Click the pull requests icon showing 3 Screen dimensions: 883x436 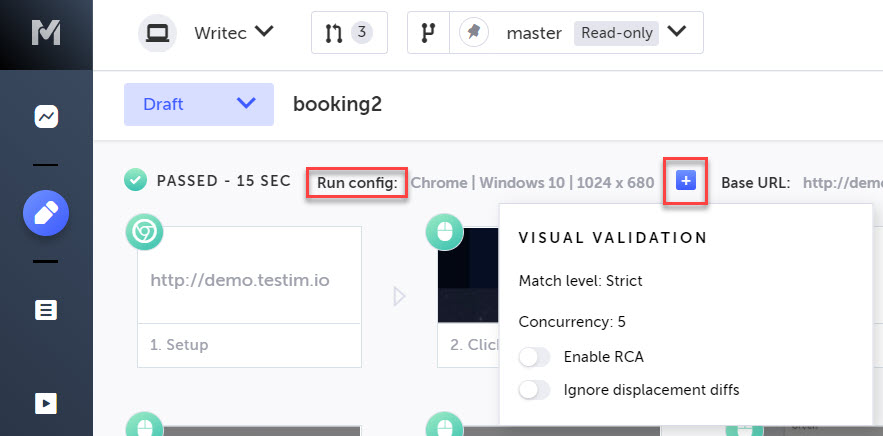pos(349,32)
